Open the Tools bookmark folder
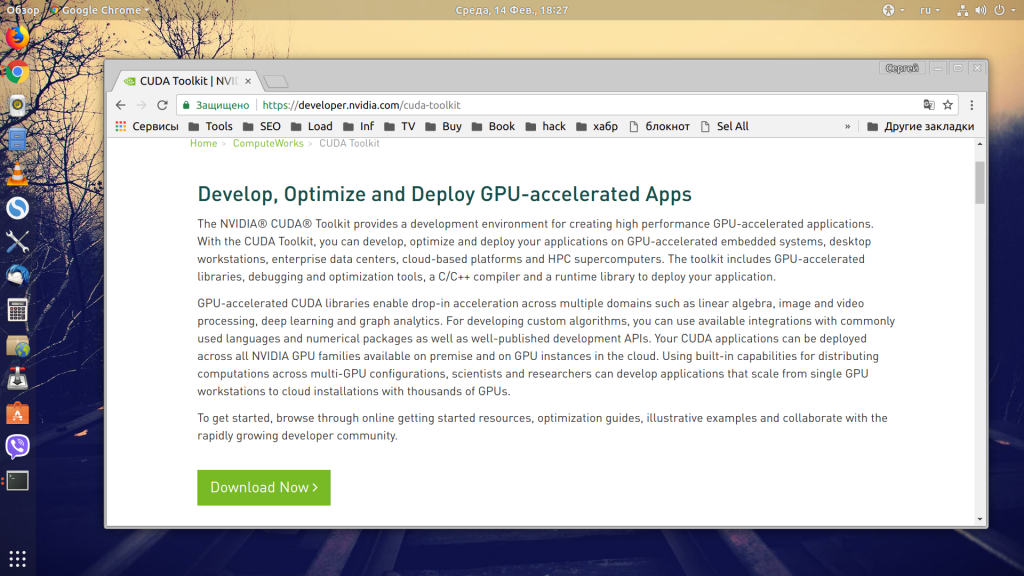This screenshot has width=1024, height=576. point(209,127)
